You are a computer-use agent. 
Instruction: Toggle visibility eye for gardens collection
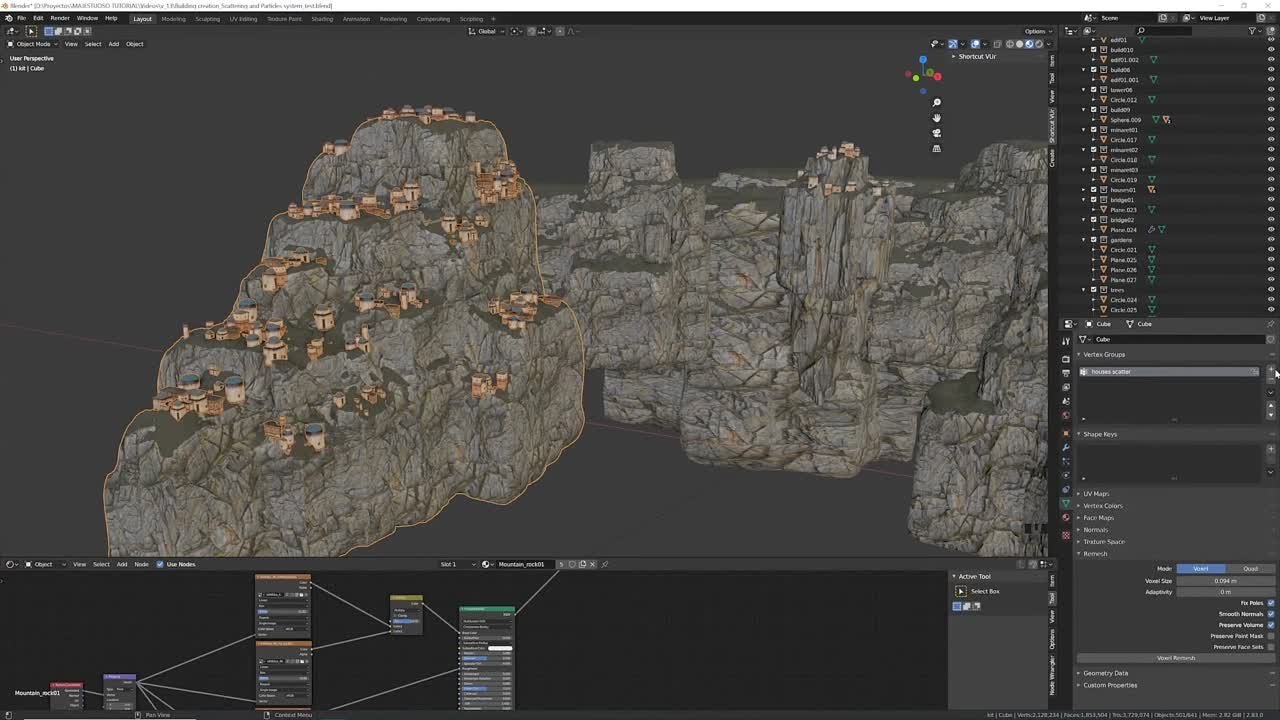(1271, 240)
